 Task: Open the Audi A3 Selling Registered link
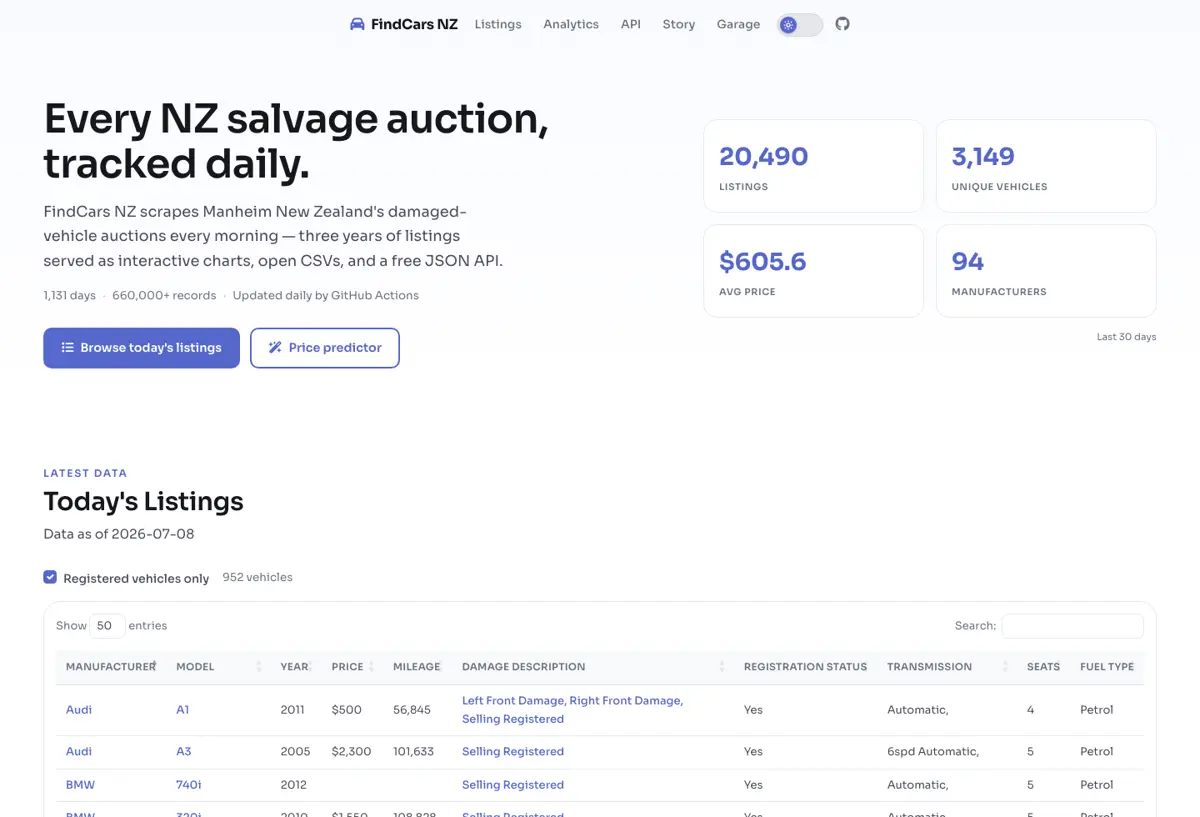513,752
